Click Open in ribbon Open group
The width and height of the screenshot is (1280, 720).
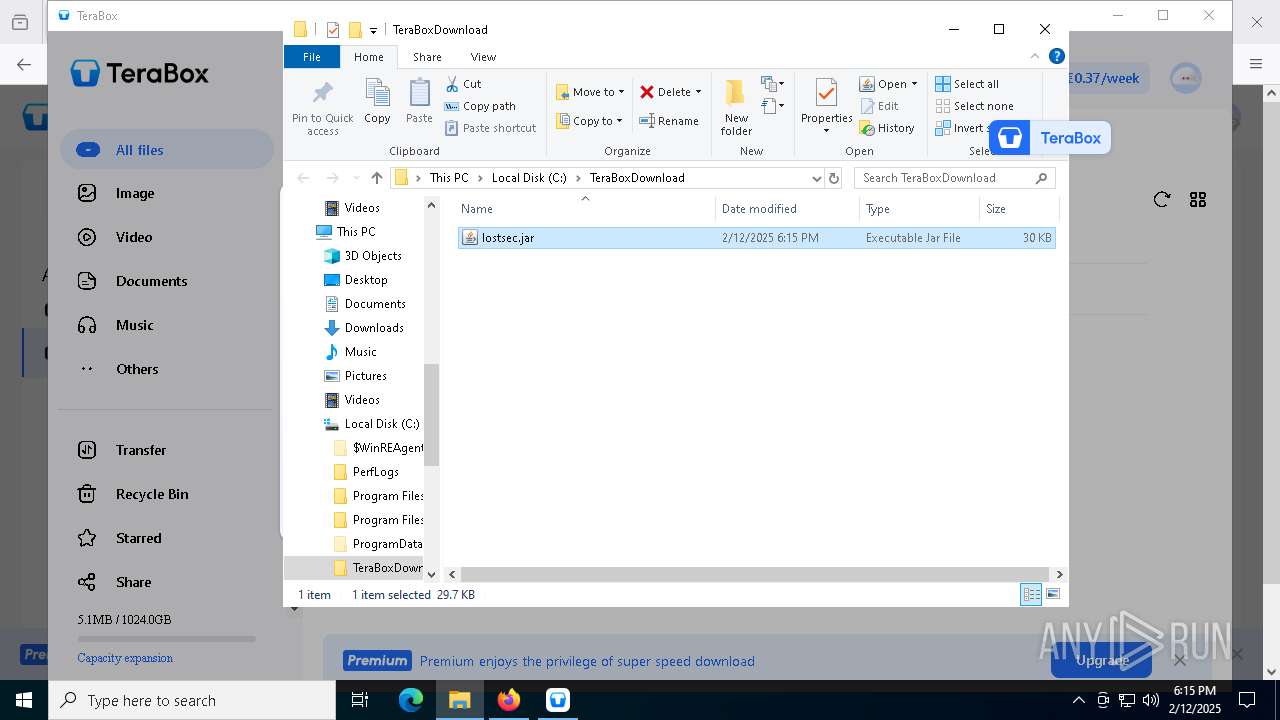pyautogui.click(x=883, y=84)
